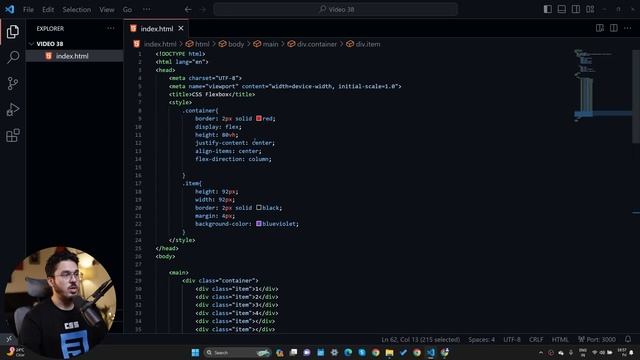640x360 pixels.
Task: Switch to the index.html editor tab
Action: pyautogui.click(x=157, y=29)
